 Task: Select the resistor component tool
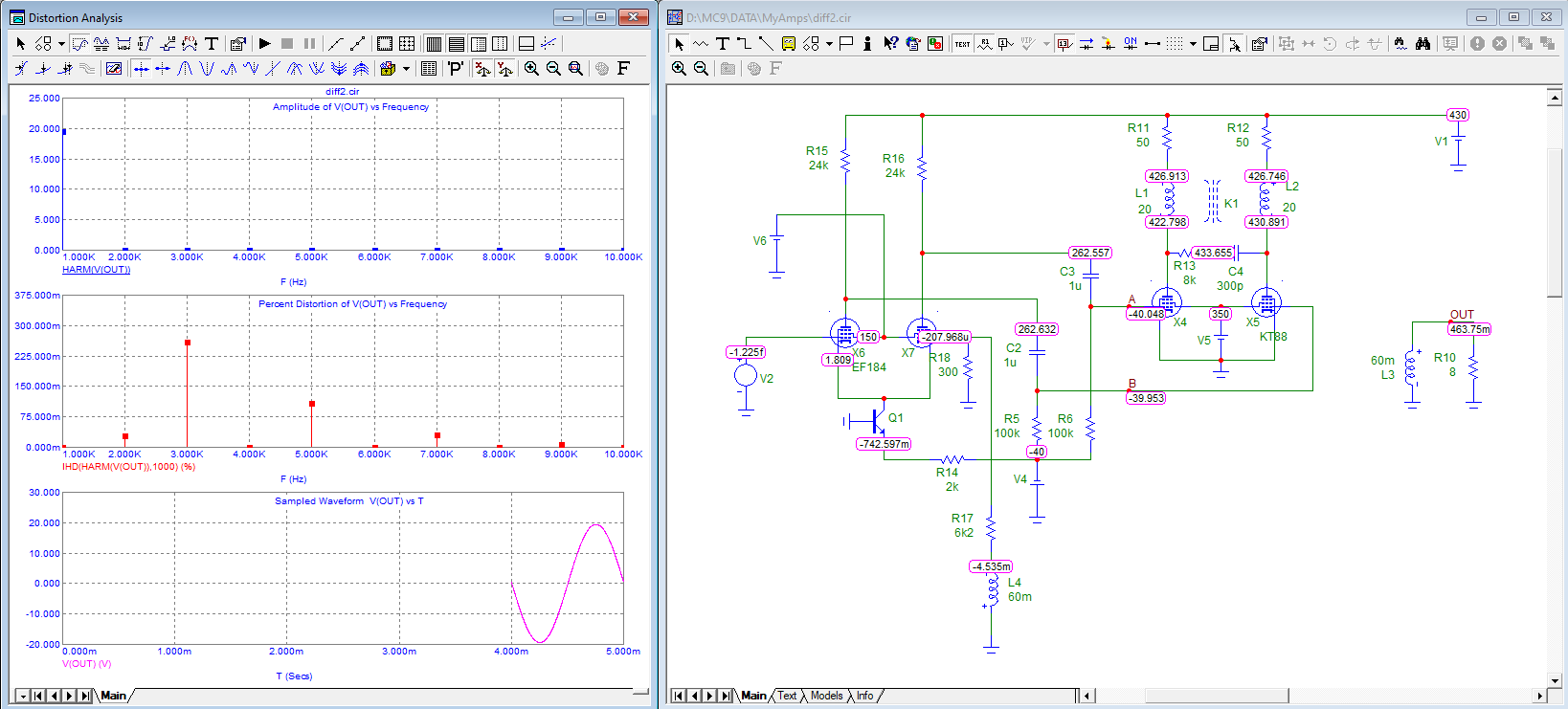pos(701,43)
